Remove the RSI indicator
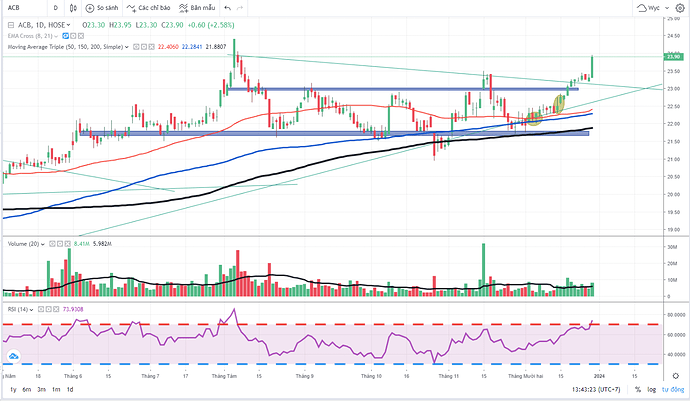Screen dimensions: 690x401 pos(56,309)
